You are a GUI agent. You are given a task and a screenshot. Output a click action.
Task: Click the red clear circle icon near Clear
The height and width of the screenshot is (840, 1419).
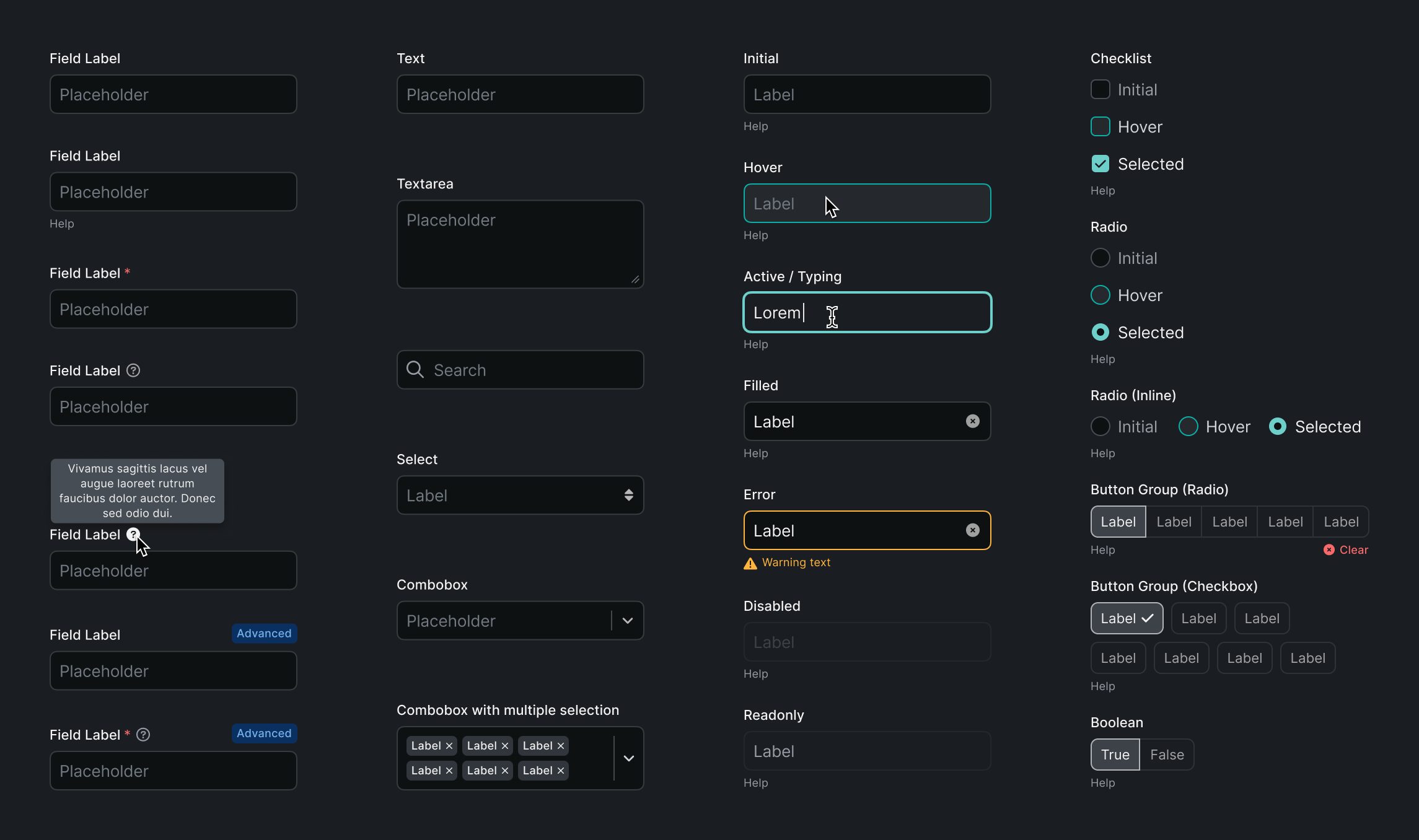pyautogui.click(x=1329, y=549)
